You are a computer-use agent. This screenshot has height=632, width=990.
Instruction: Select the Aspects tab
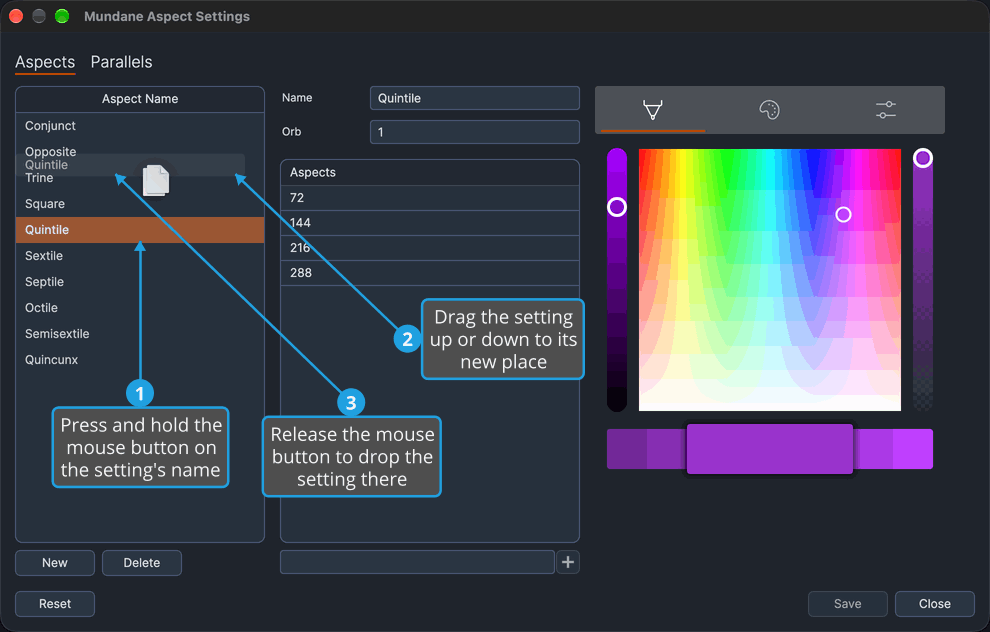pyautogui.click(x=45, y=62)
